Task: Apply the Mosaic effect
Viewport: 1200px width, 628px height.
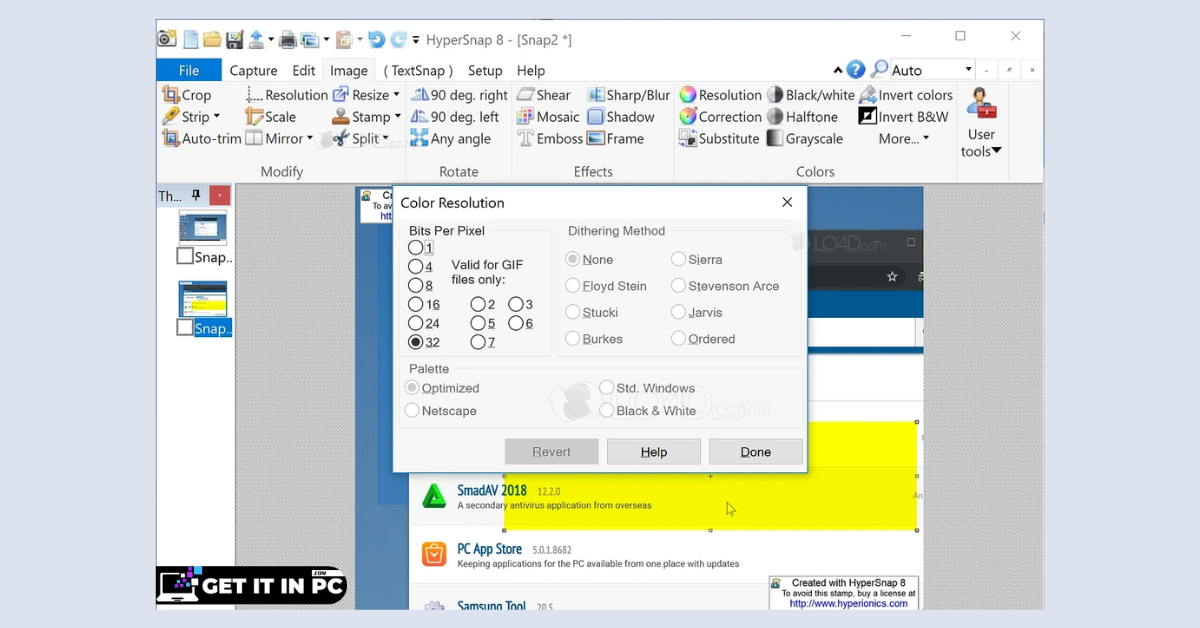Action: coord(548,117)
